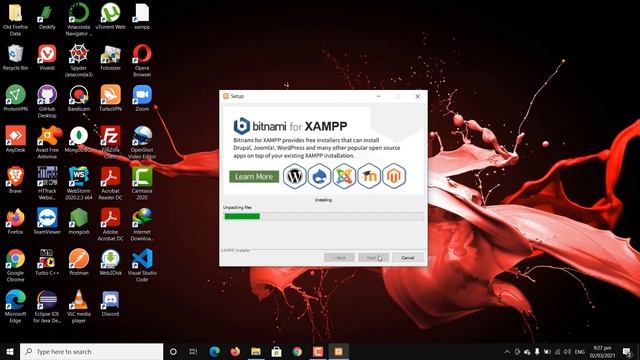This screenshot has height=360, width=640.
Task: Select the Web2Disk shortcut
Action: pos(110,262)
